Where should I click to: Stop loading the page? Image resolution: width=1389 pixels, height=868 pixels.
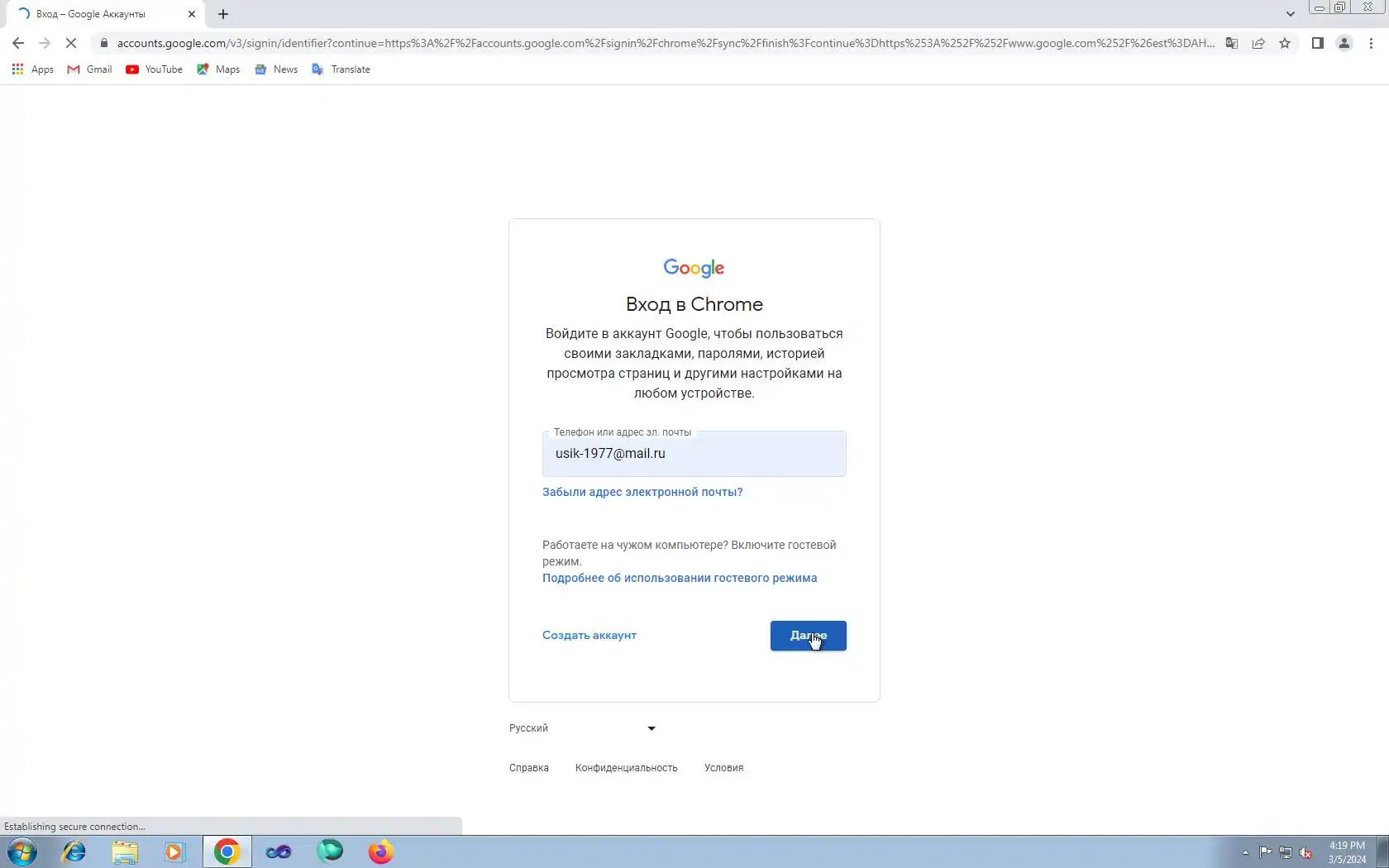point(71,43)
